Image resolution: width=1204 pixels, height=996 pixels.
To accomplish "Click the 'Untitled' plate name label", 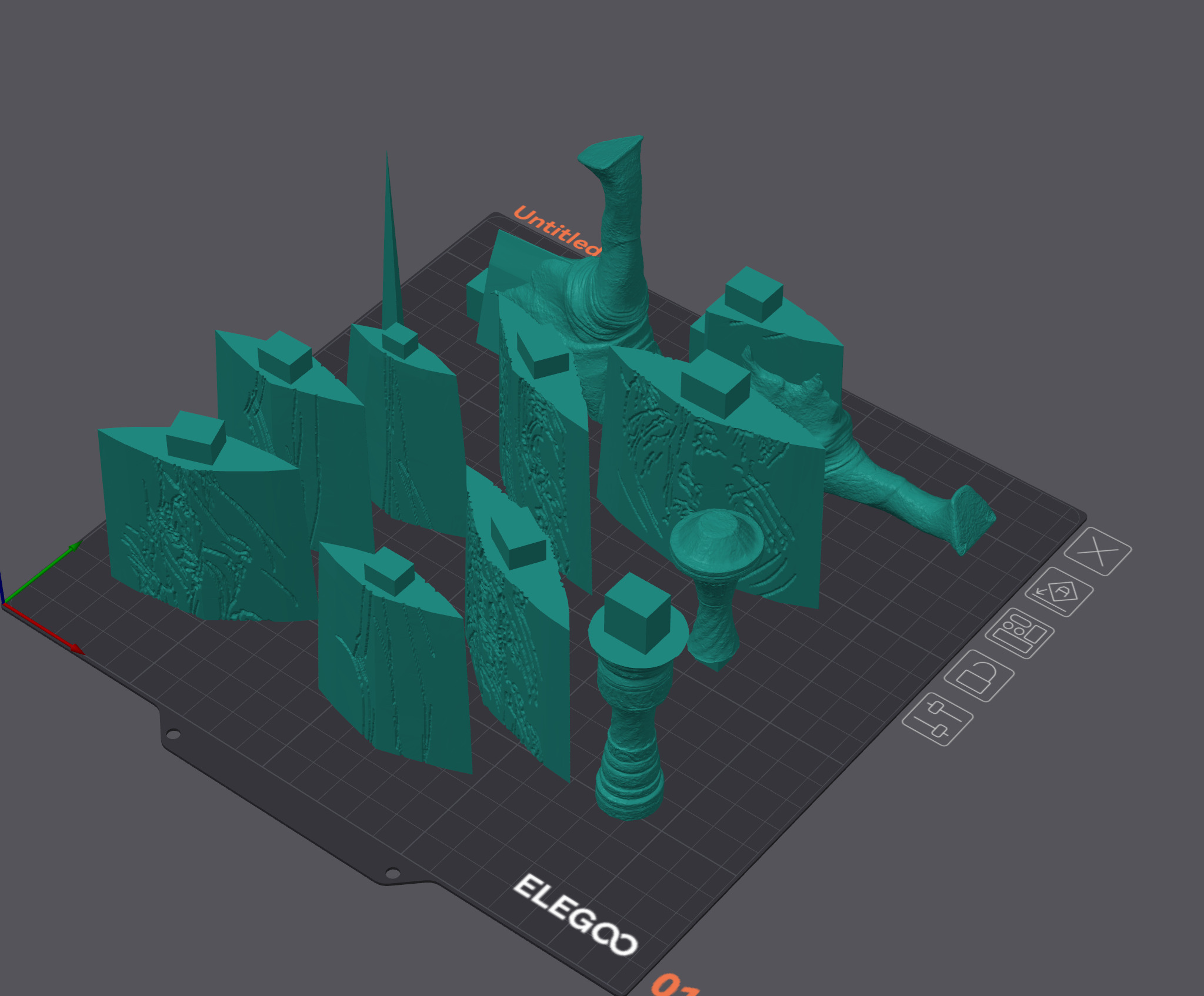I will click(x=555, y=230).
